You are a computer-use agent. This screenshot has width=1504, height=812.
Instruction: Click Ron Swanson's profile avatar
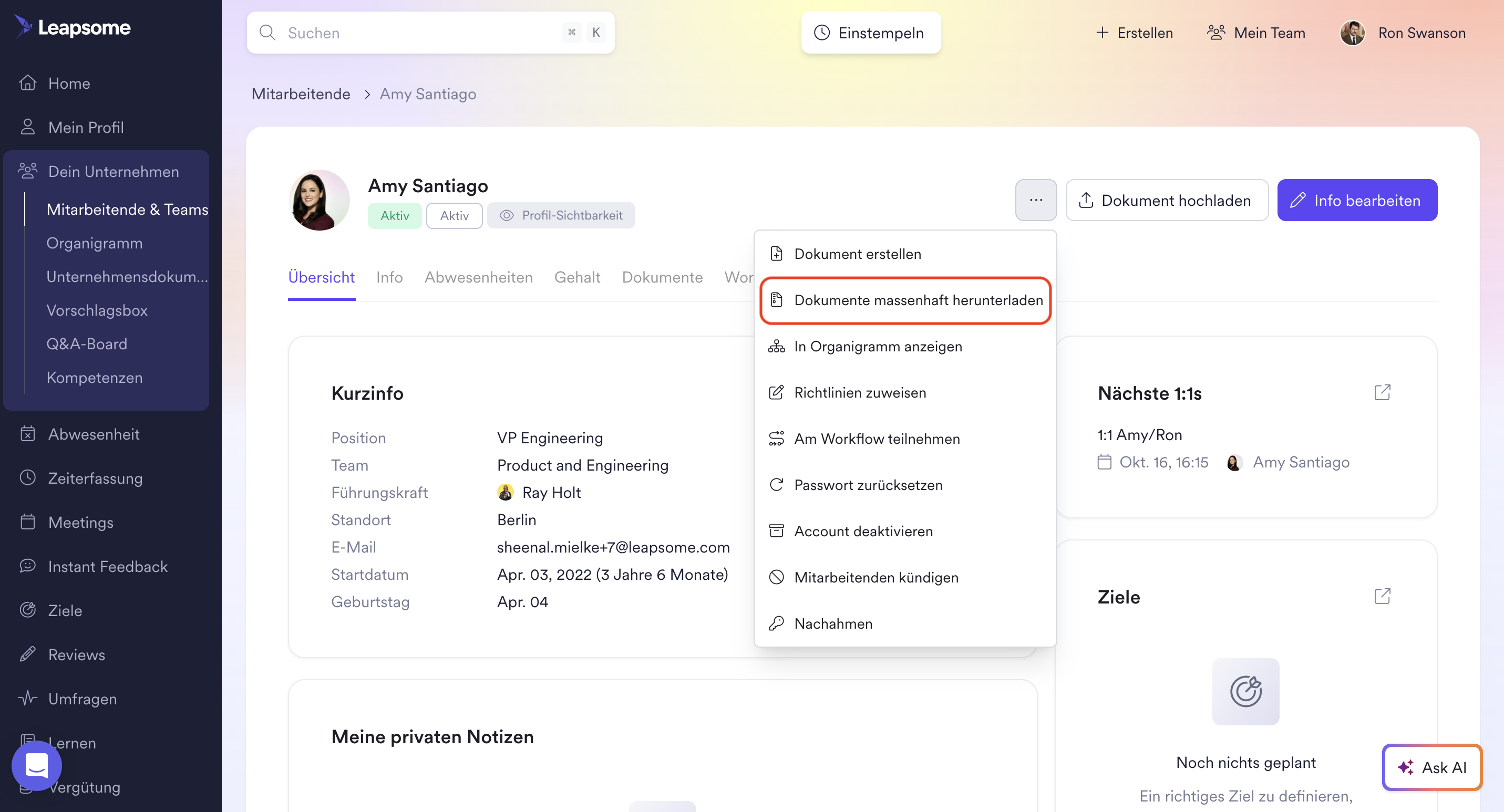(1352, 33)
